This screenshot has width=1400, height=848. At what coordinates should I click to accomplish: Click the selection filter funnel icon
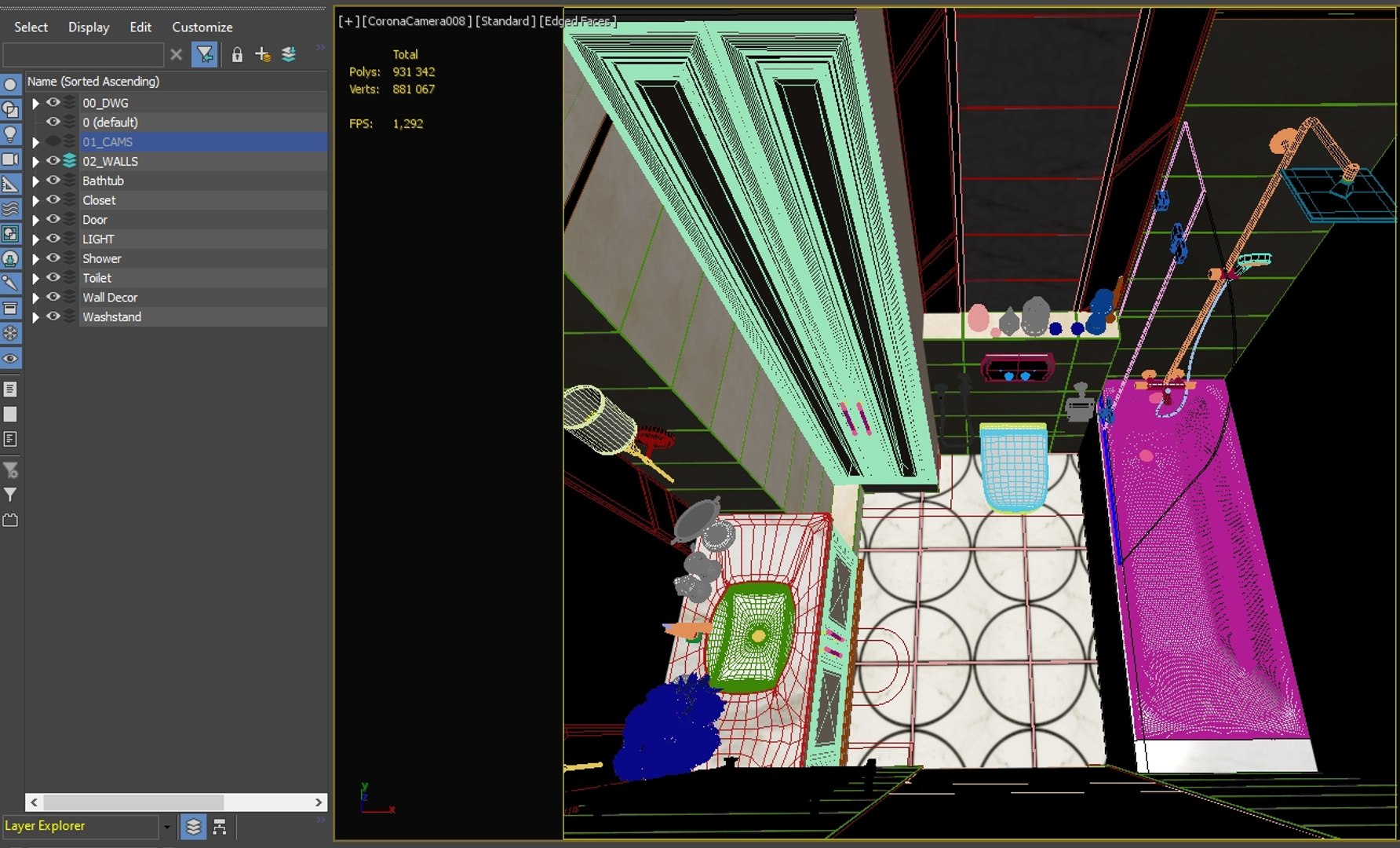pos(205,54)
